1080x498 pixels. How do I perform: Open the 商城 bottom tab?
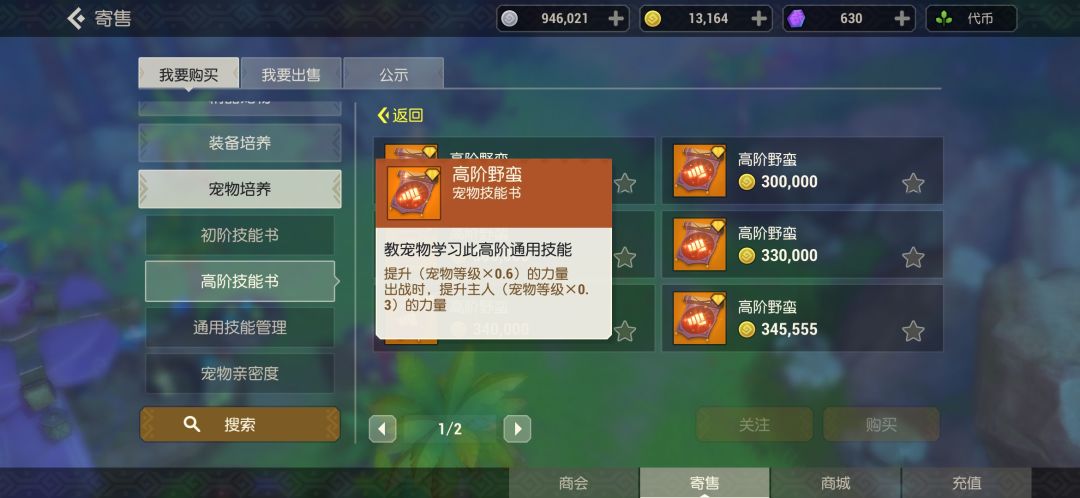pos(835,483)
